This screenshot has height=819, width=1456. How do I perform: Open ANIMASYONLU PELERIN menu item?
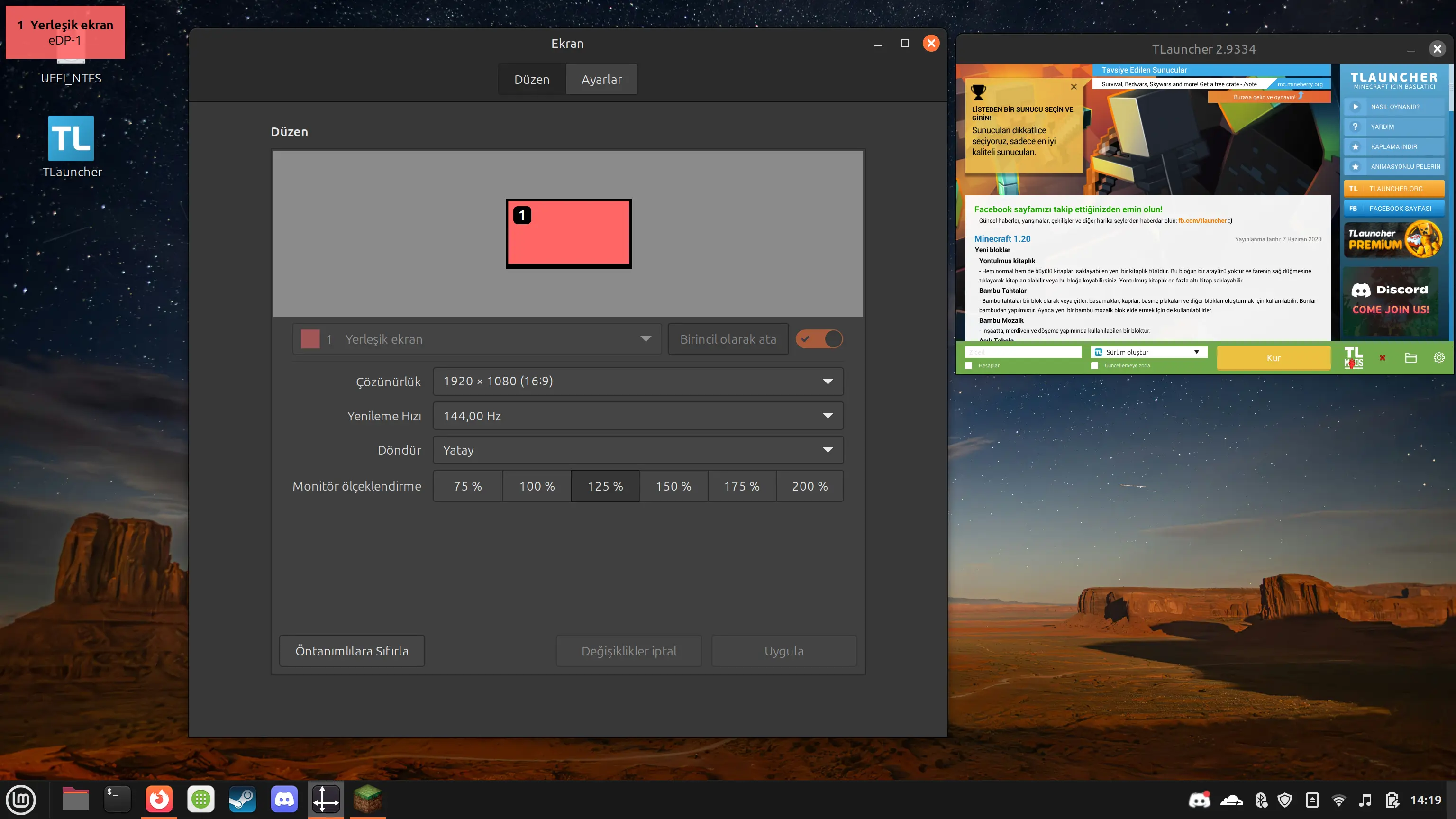pos(1394,167)
